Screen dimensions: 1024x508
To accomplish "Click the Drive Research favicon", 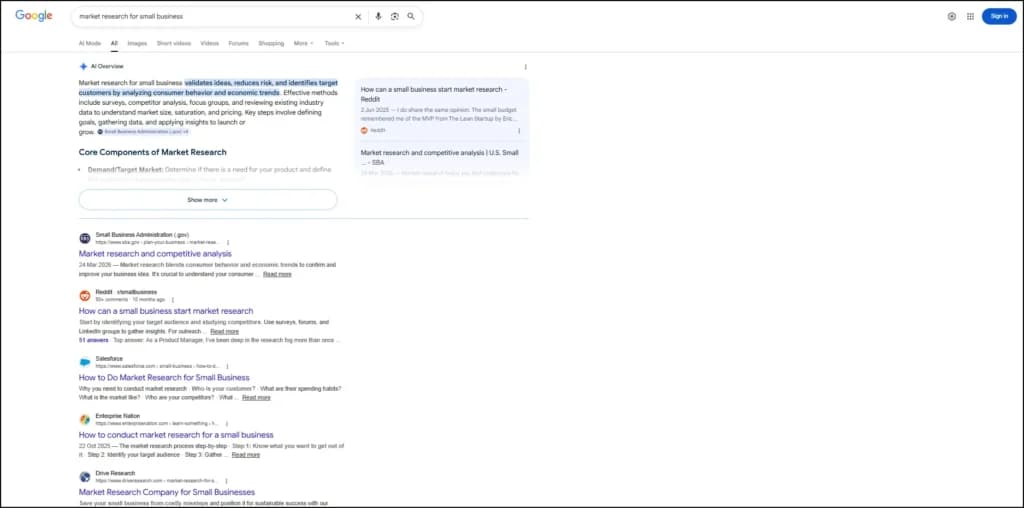I will 85,477.
